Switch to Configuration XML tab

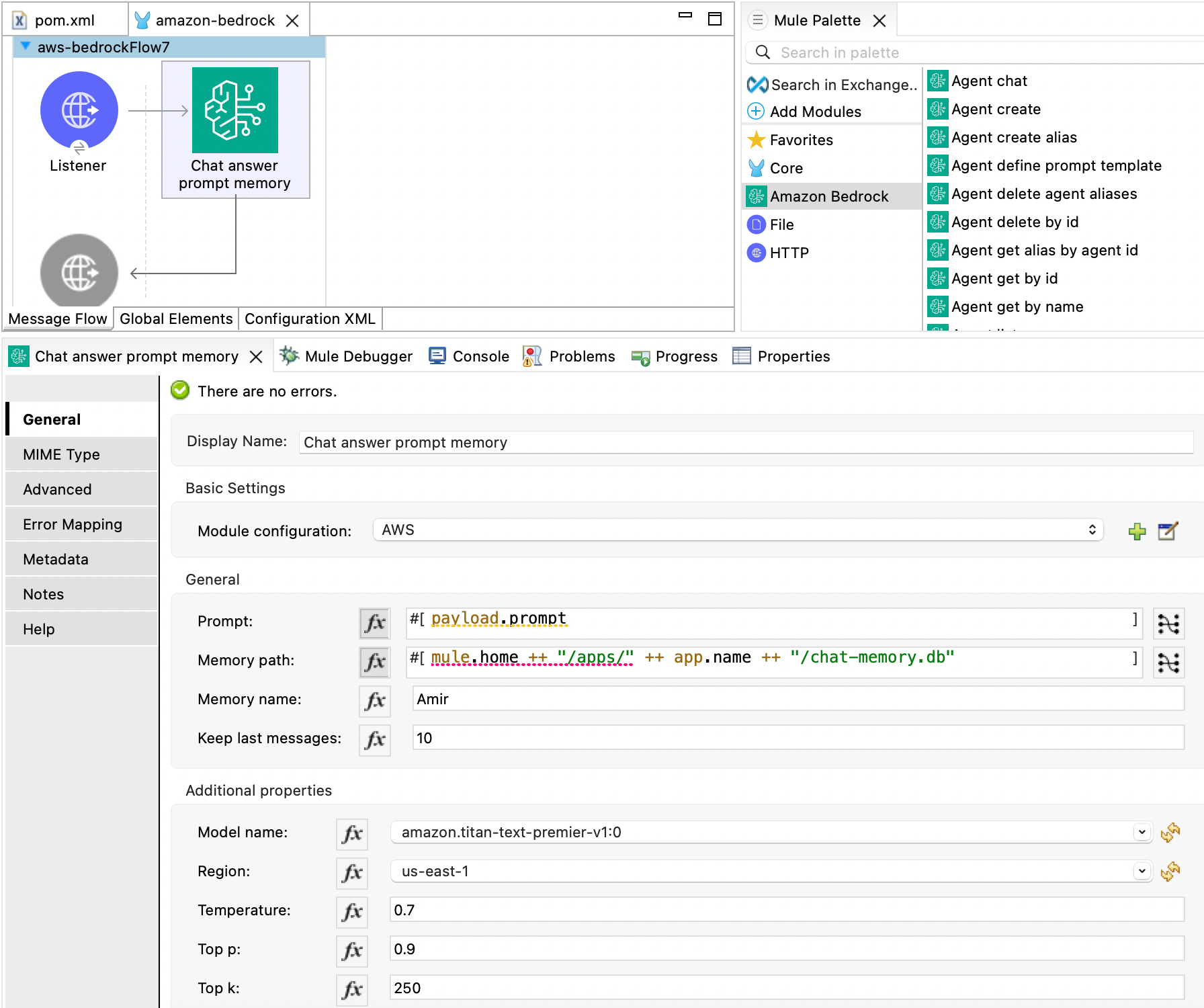coord(310,319)
